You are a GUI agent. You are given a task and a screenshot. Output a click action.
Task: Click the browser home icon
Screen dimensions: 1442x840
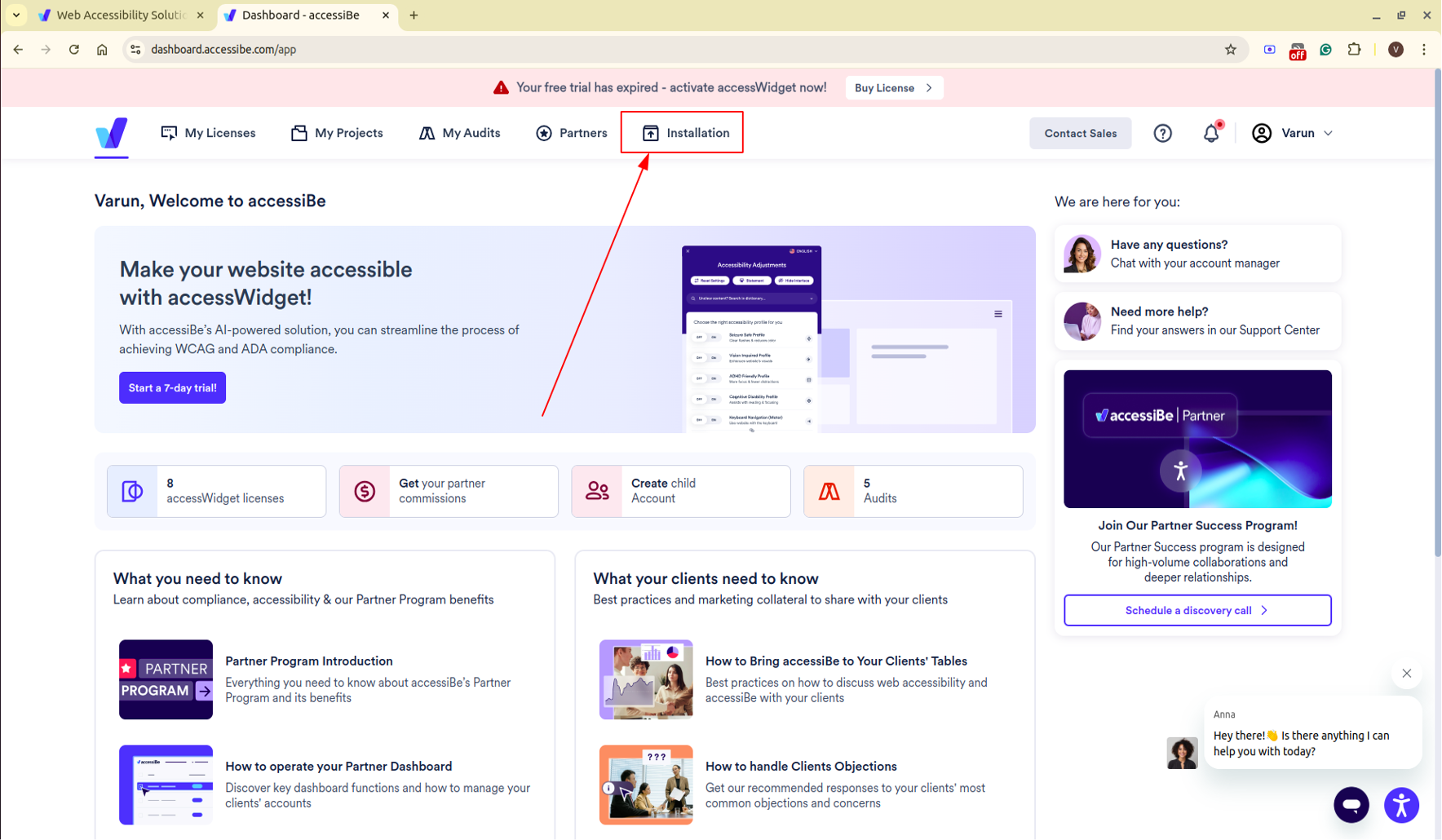click(102, 50)
